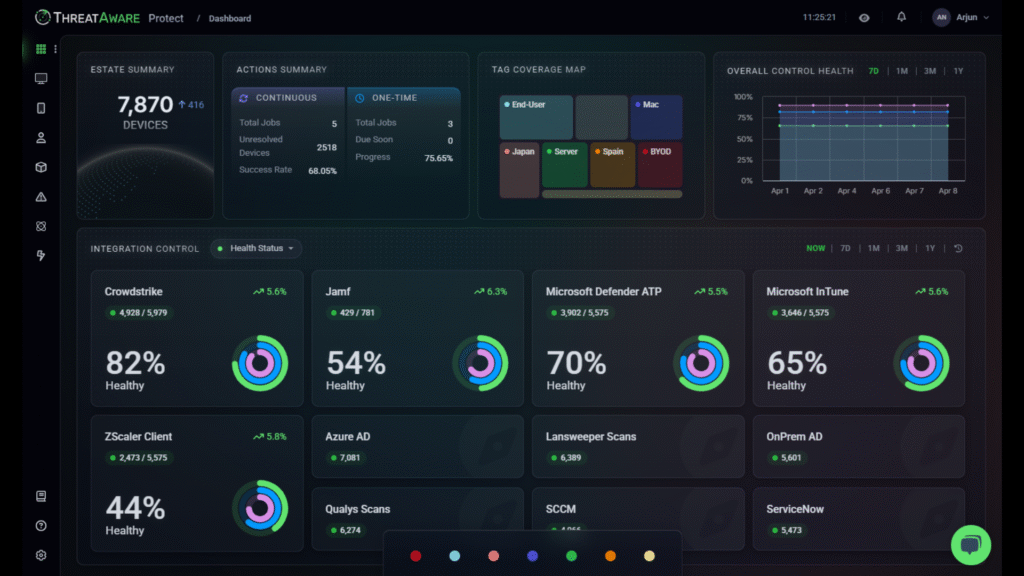Viewport: 1024px width, 576px height.
Task: Click the monitor devices icon in sidebar
Action: 40,78
